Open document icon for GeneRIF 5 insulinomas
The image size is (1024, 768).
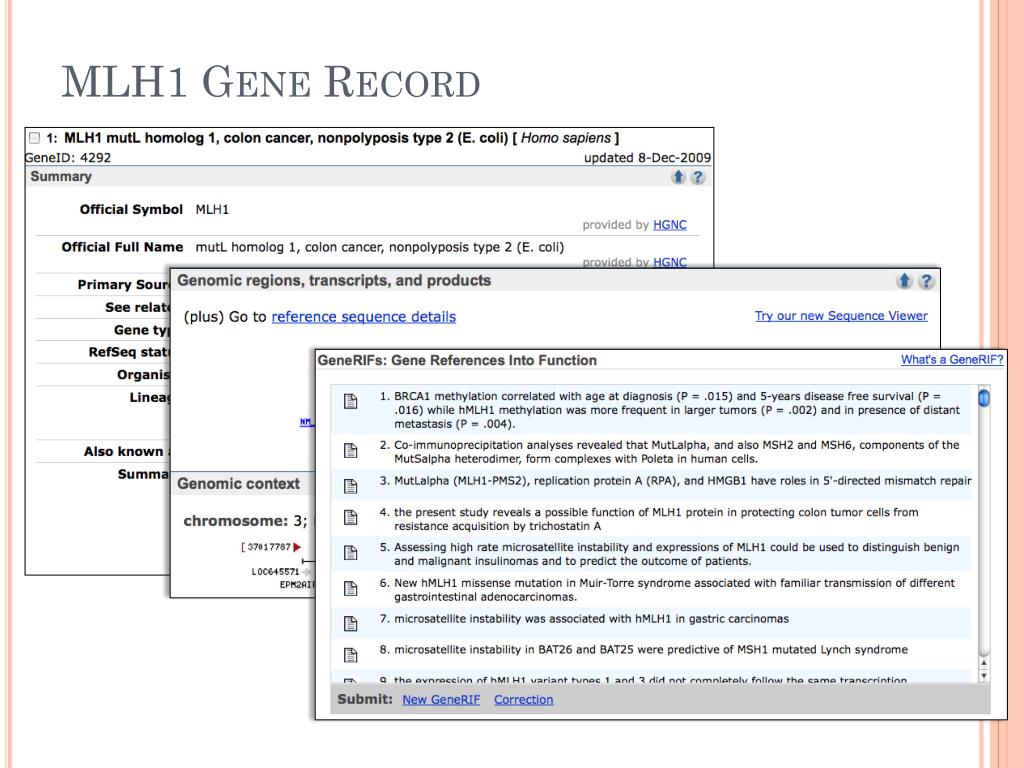[351, 553]
